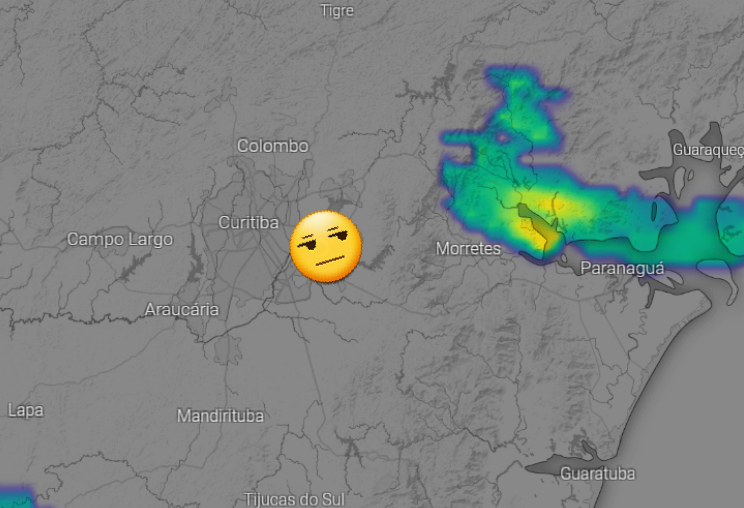
Task: Click the Mandirituba map label
Action: (220, 416)
